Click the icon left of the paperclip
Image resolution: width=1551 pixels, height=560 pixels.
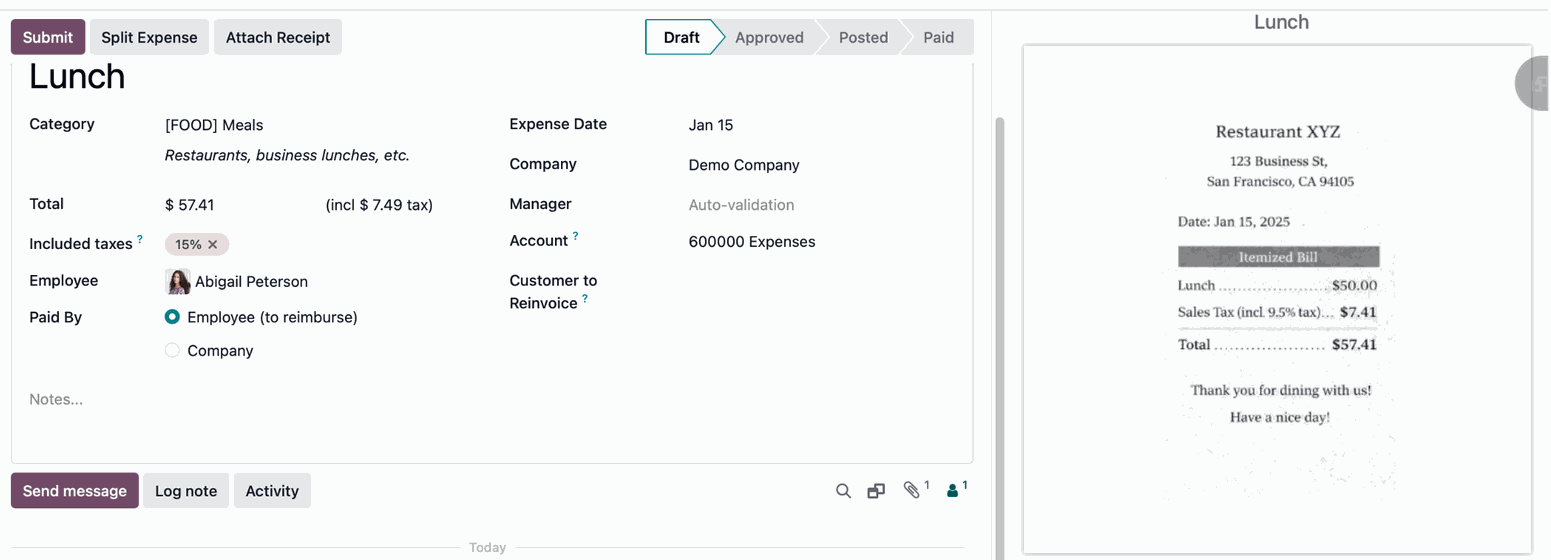point(876,491)
